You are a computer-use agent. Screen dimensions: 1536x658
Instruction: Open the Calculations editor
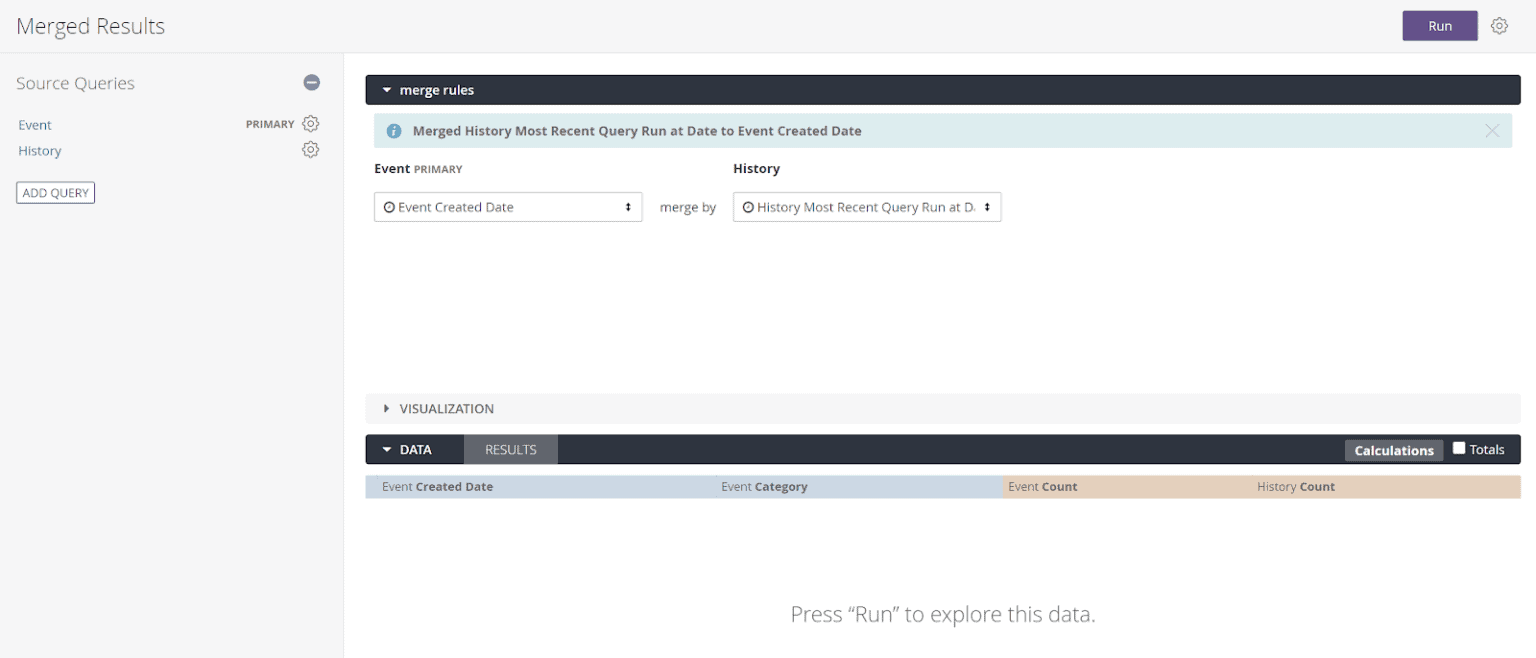tap(1394, 450)
